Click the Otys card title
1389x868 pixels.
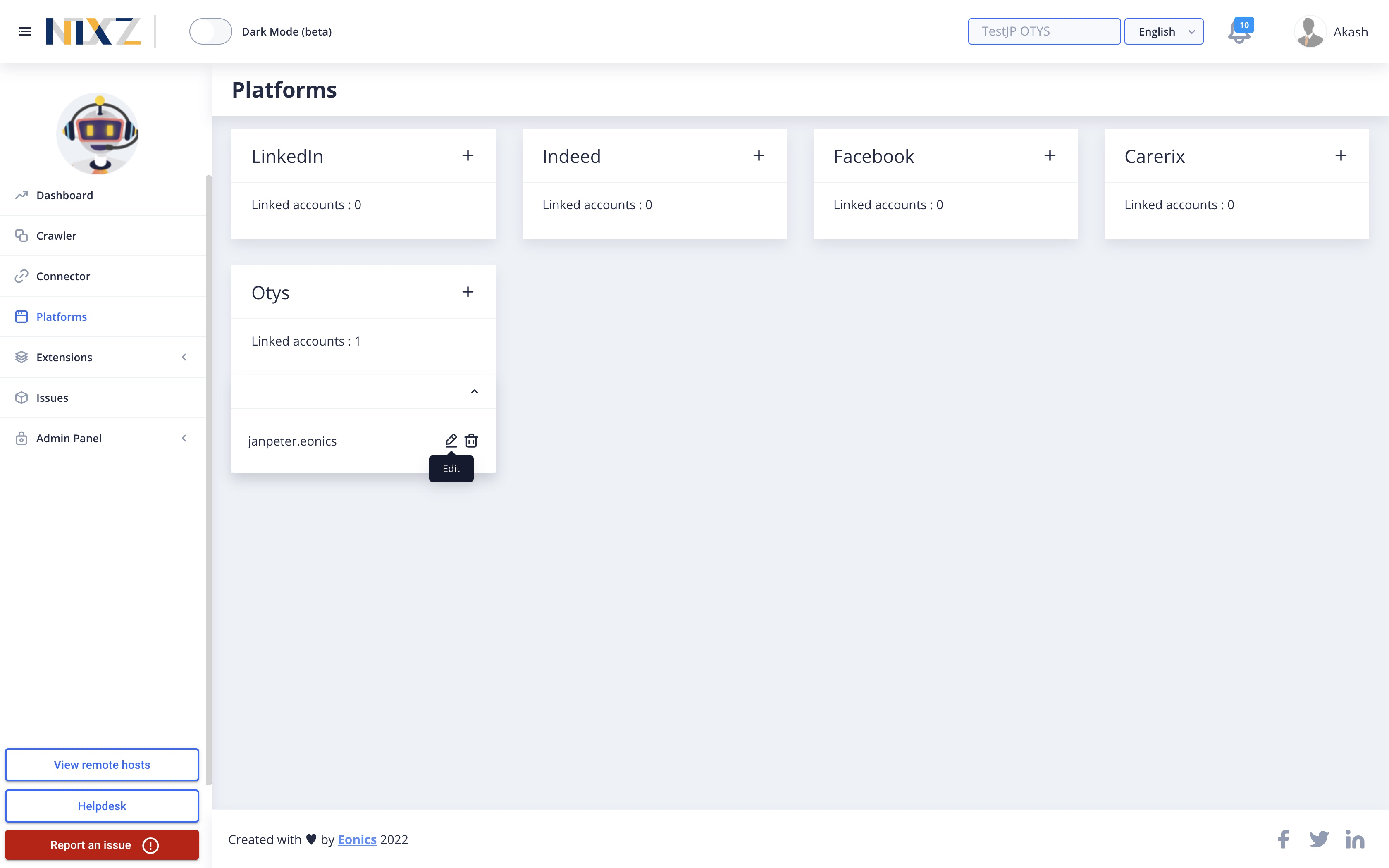coord(270,293)
